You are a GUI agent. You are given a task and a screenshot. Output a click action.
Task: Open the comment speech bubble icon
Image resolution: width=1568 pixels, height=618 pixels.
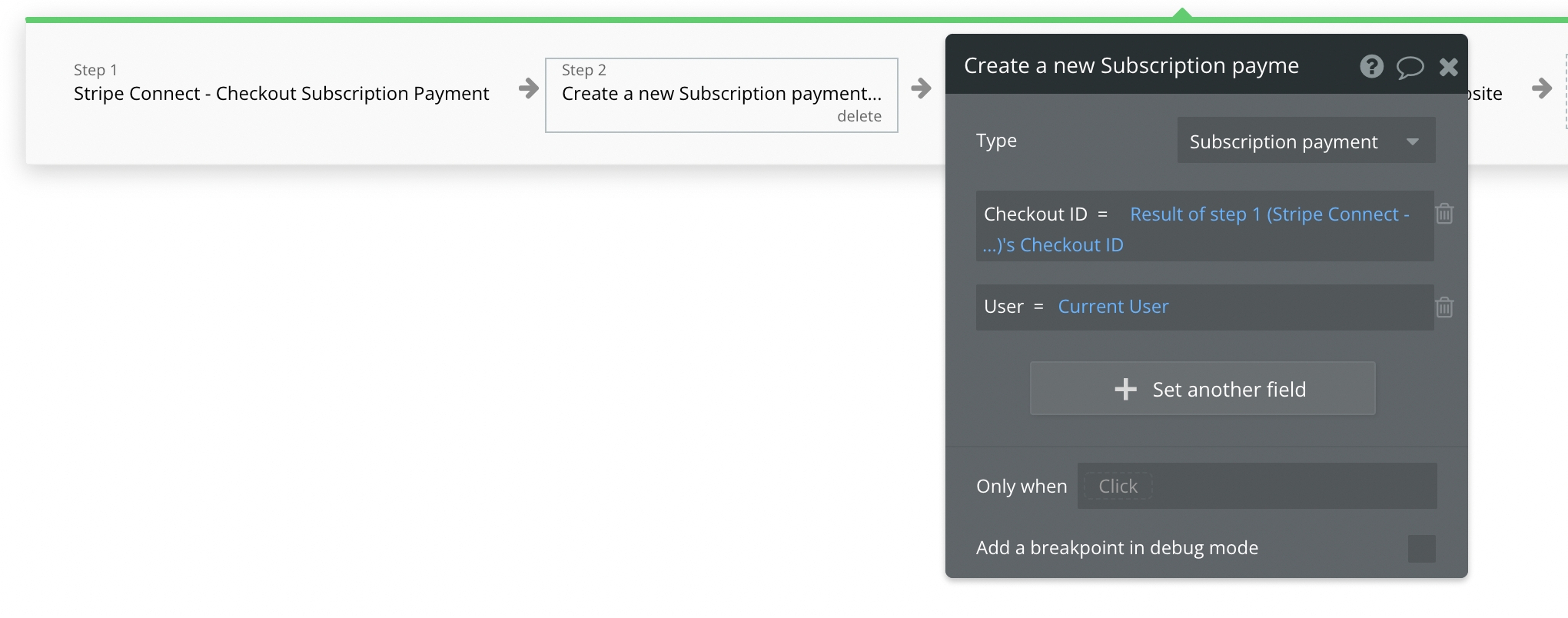pos(1410,68)
